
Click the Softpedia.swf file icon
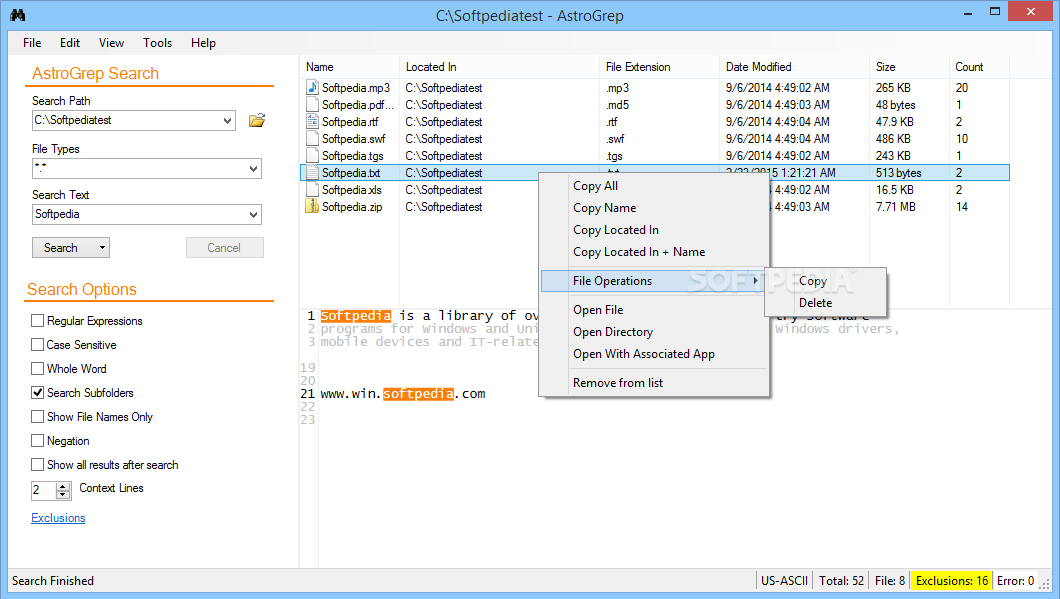pyautogui.click(x=312, y=139)
